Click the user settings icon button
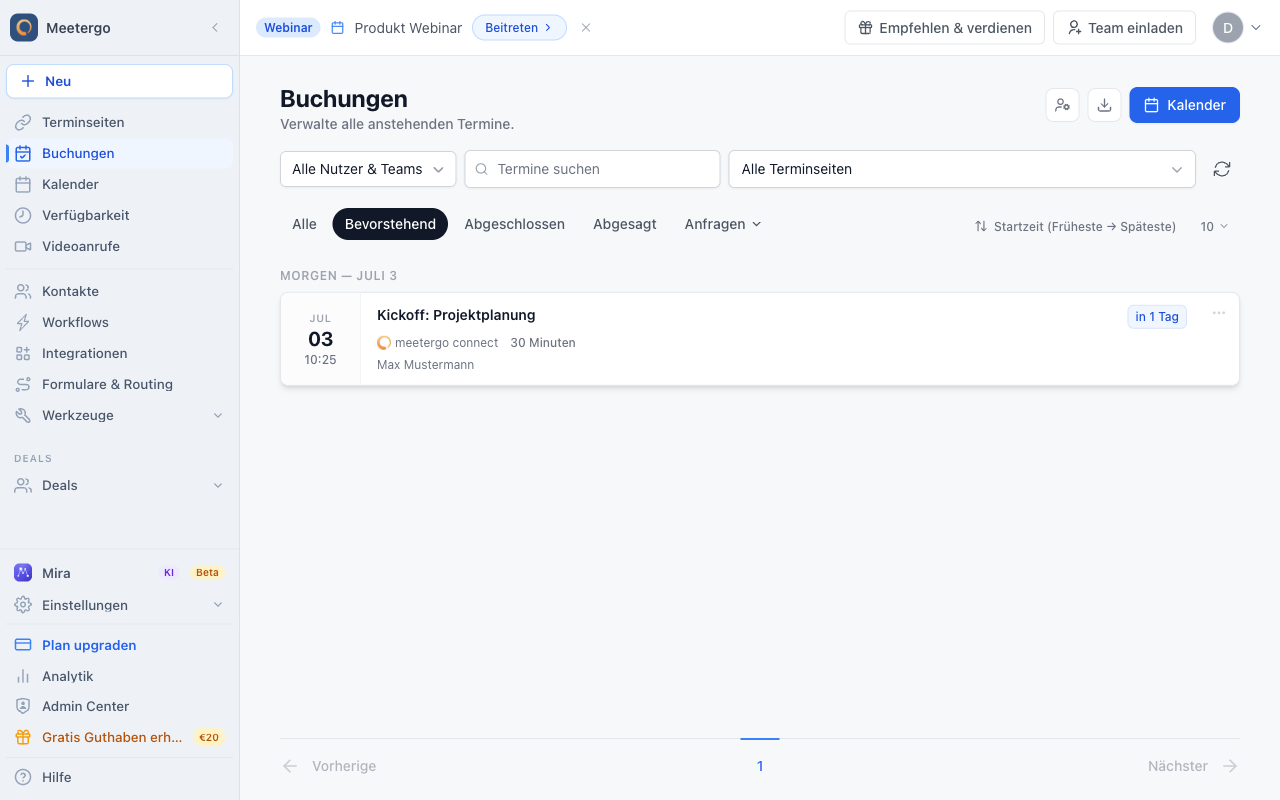1280x800 pixels. tap(1062, 105)
